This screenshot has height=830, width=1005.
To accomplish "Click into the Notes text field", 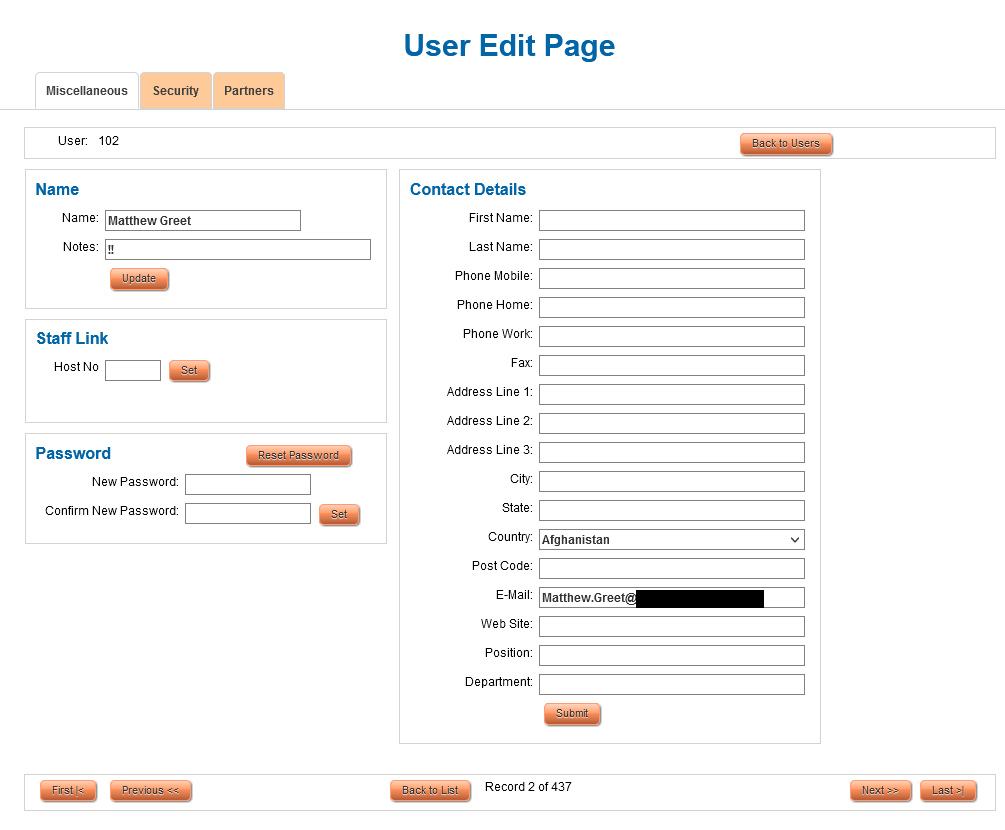I will click(238, 250).
